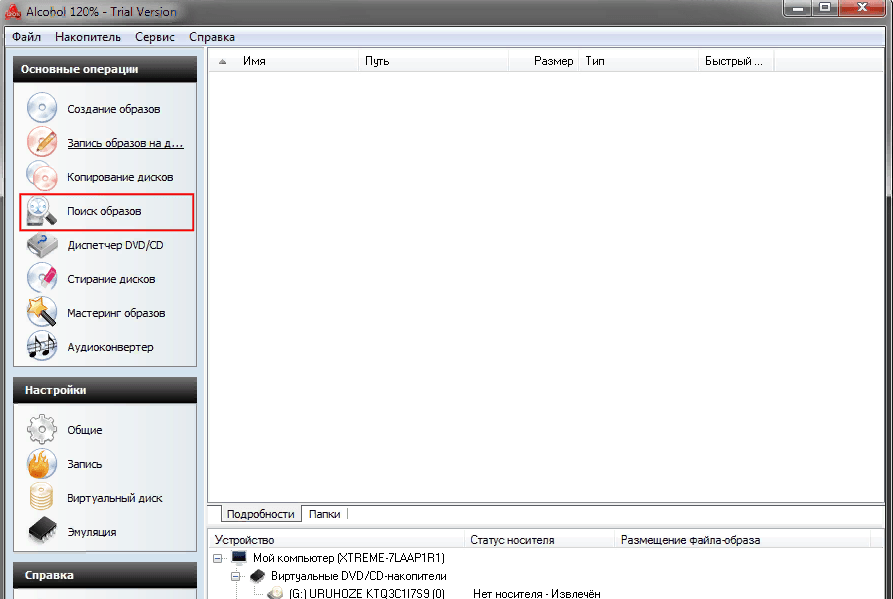Toggle the Справка sidebar panel header
This screenshot has height=599, width=893.
(x=105, y=575)
